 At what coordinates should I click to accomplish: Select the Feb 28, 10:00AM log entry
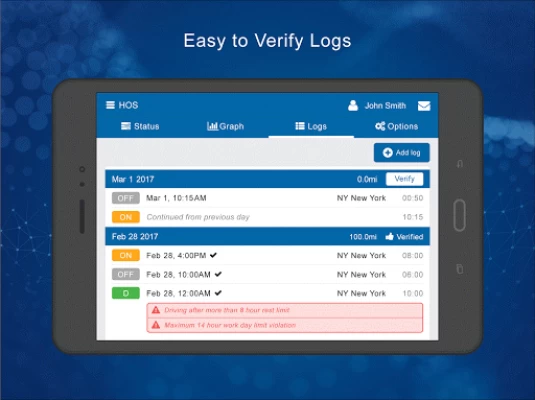pos(267,274)
